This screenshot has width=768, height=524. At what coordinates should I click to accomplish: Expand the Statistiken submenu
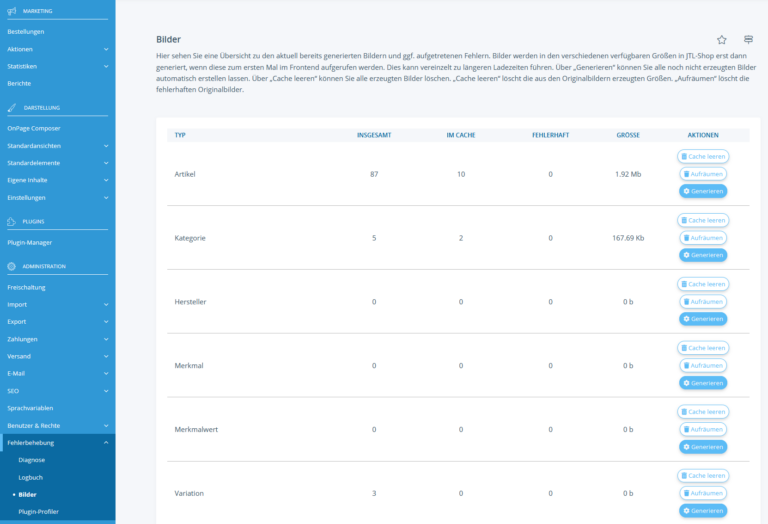tap(106, 66)
